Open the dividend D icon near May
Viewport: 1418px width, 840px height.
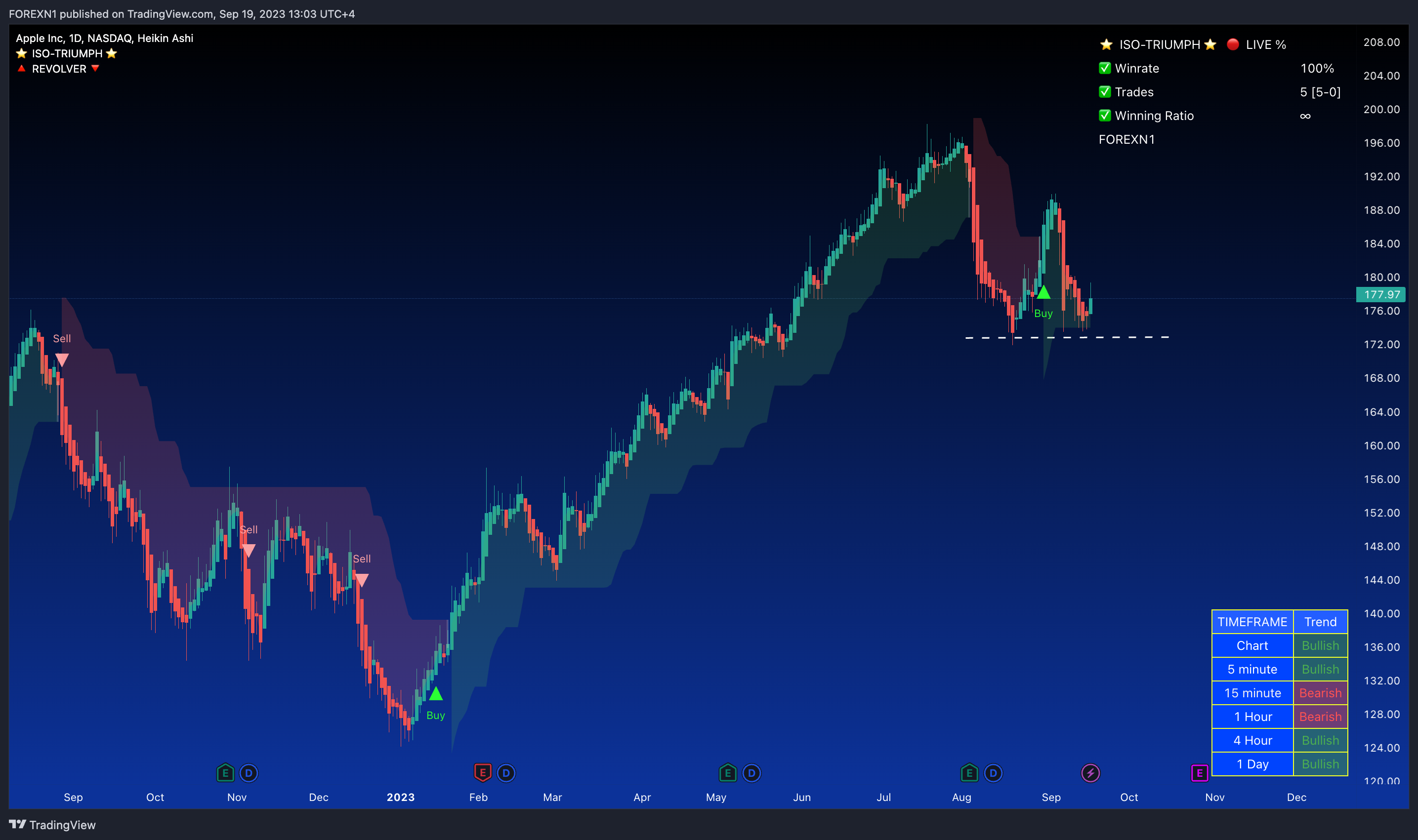tap(751, 773)
